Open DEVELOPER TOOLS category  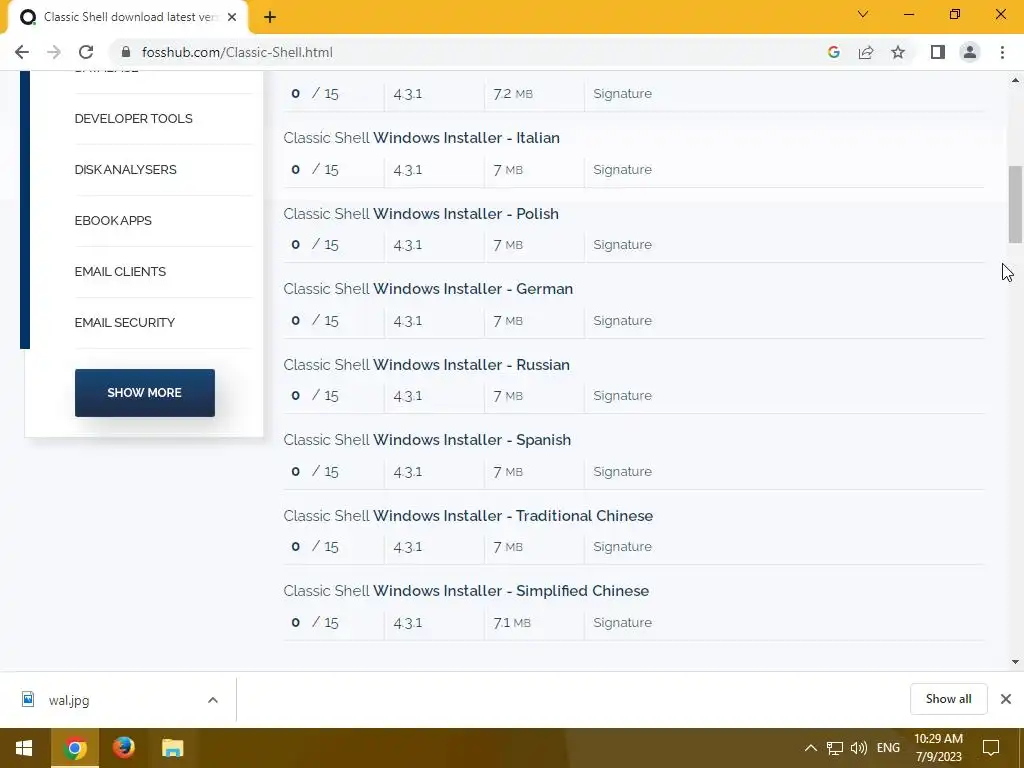click(133, 119)
